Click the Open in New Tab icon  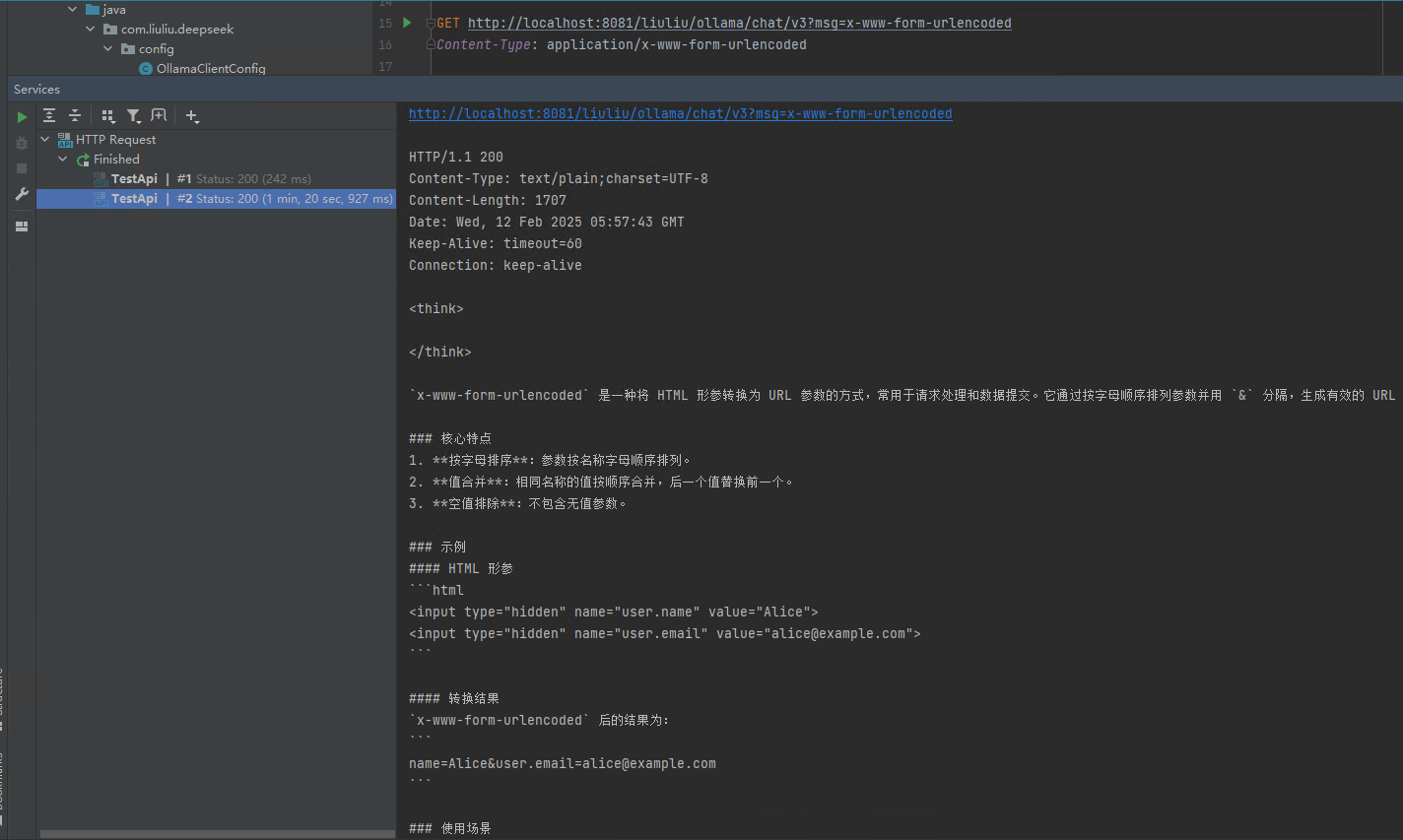pos(159,116)
